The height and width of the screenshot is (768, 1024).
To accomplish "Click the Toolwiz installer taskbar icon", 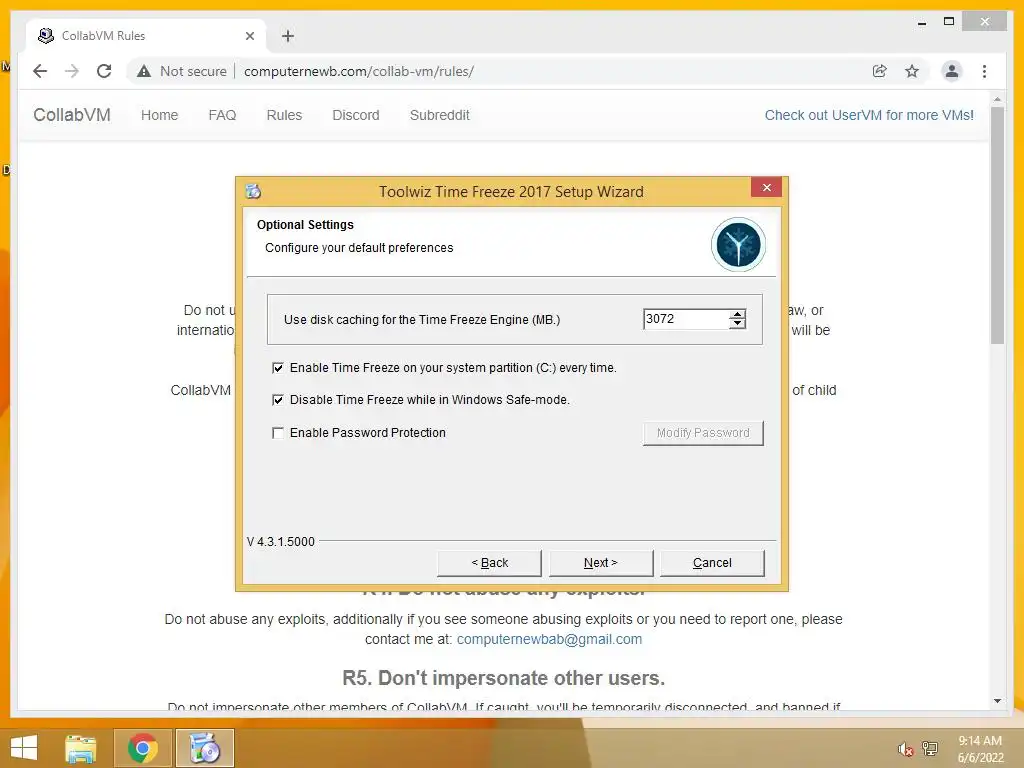I will pyautogui.click(x=204, y=748).
